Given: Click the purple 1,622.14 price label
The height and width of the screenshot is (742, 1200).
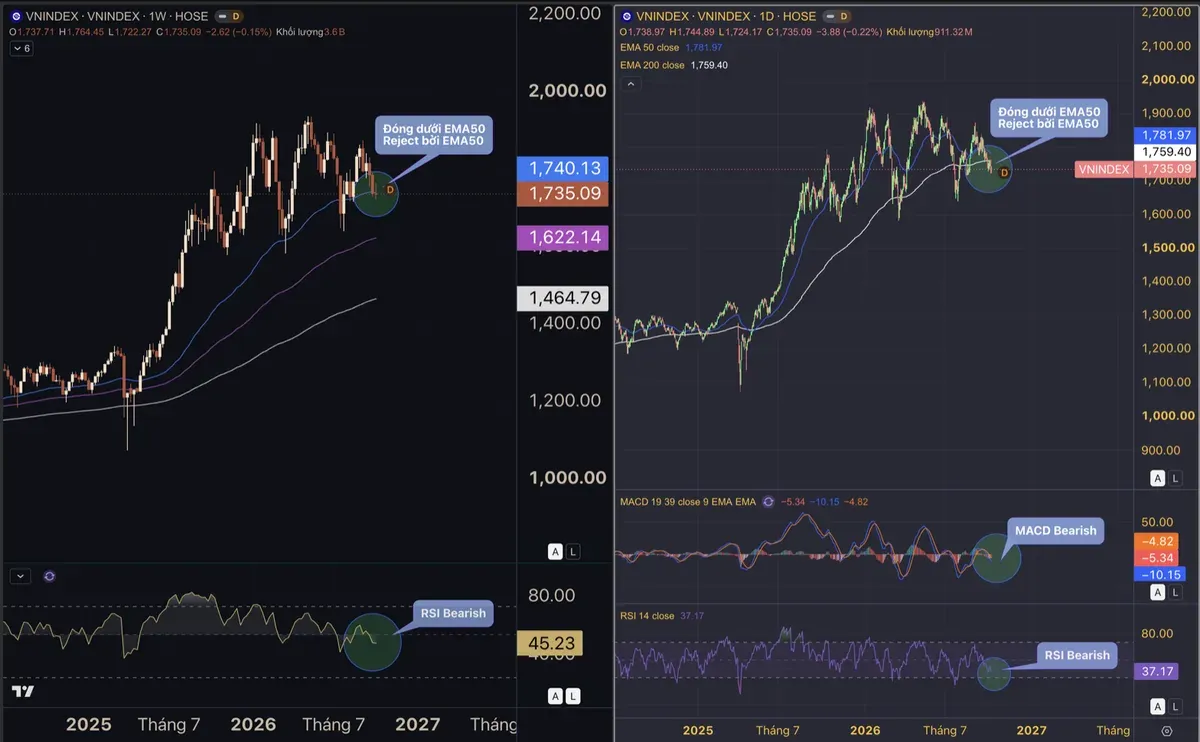Looking at the screenshot, I should (561, 238).
